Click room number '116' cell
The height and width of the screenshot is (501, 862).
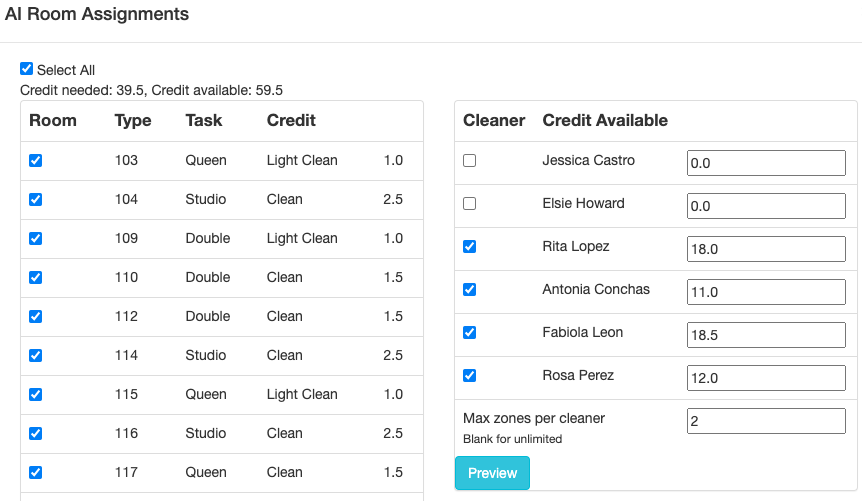click(126, 434)
